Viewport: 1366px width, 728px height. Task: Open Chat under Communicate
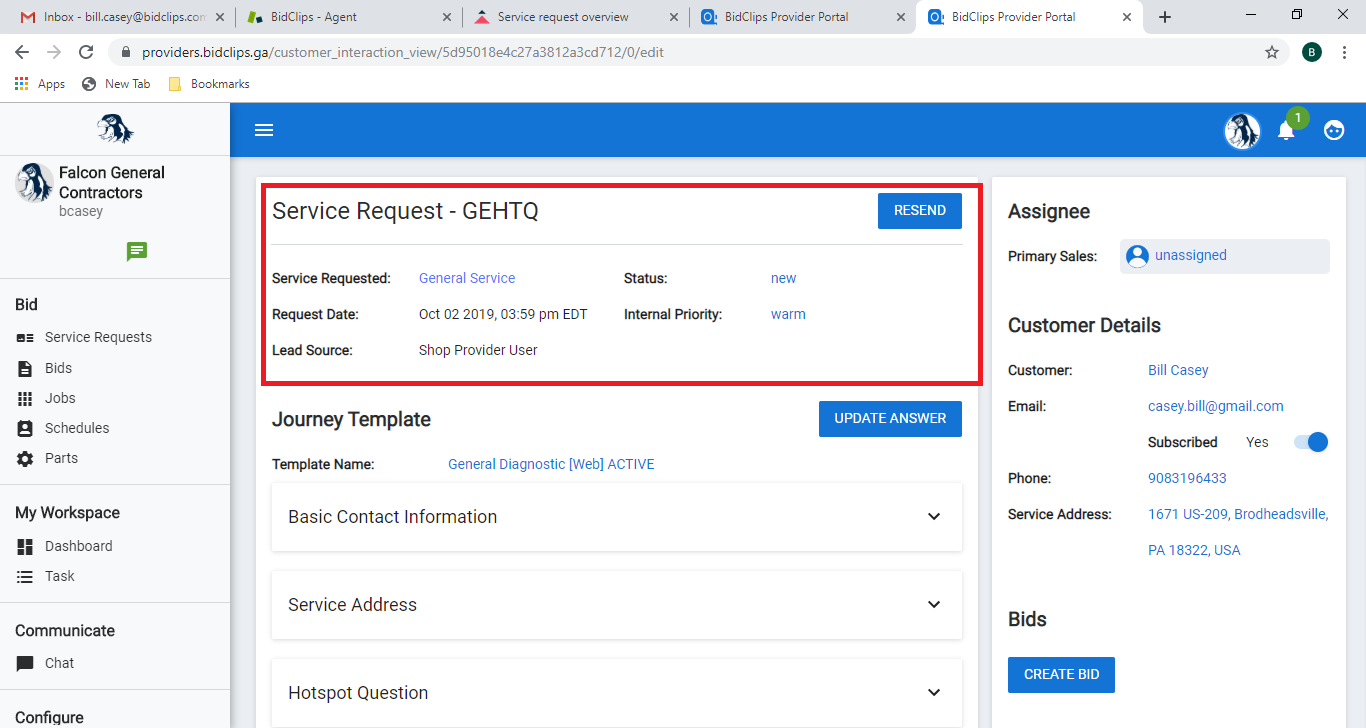pyautogui.click(x=59, y=664)
